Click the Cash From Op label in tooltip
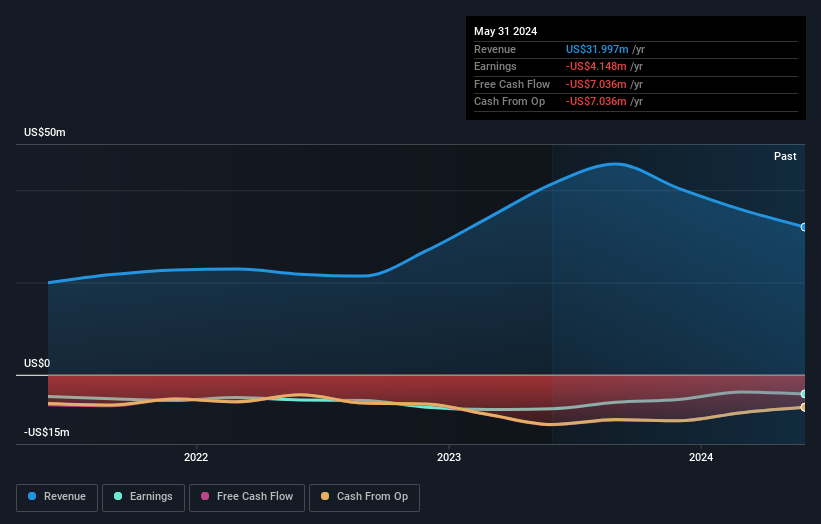821x524 pixels. (x=509, y=102)
